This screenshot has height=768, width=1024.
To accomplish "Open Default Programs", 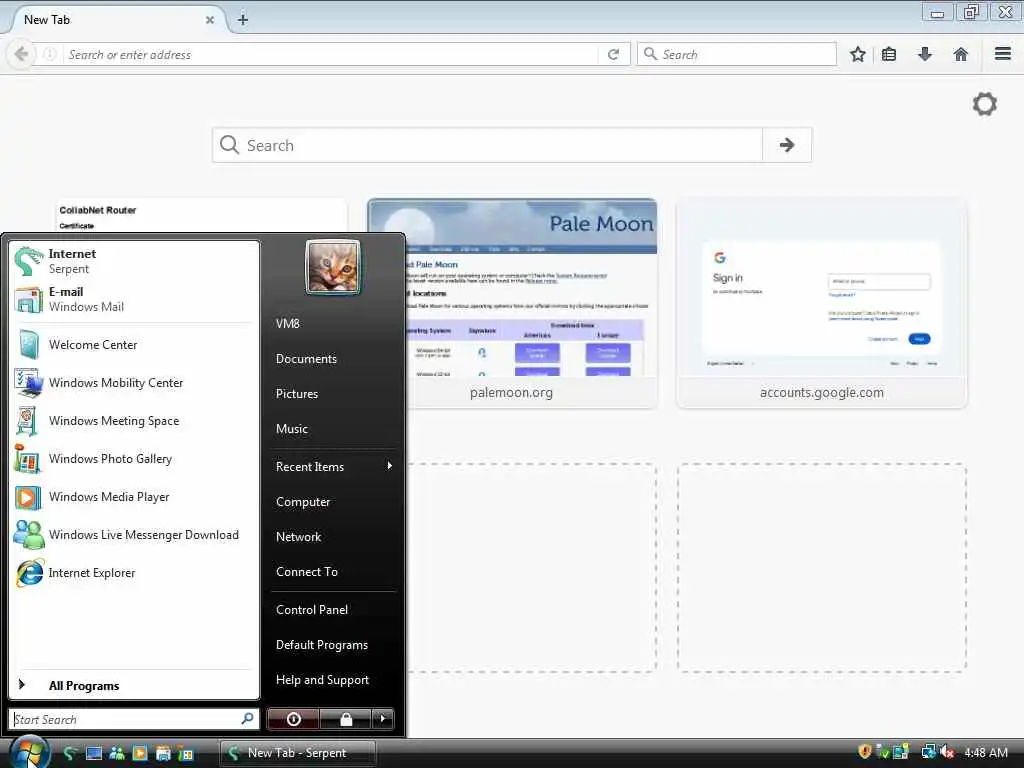I will coord(333,645).
